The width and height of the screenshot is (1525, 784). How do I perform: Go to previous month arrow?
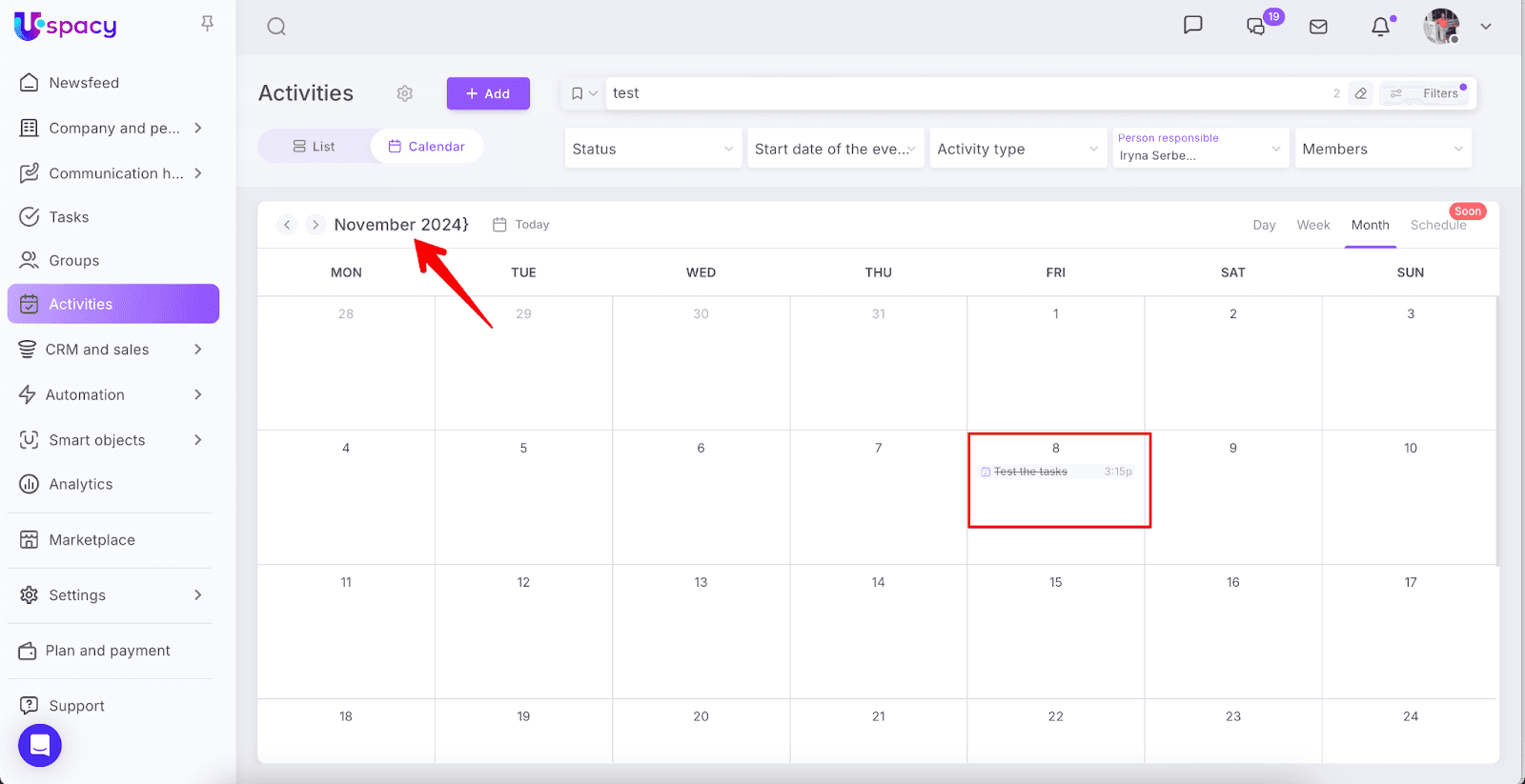click(287, 225)
